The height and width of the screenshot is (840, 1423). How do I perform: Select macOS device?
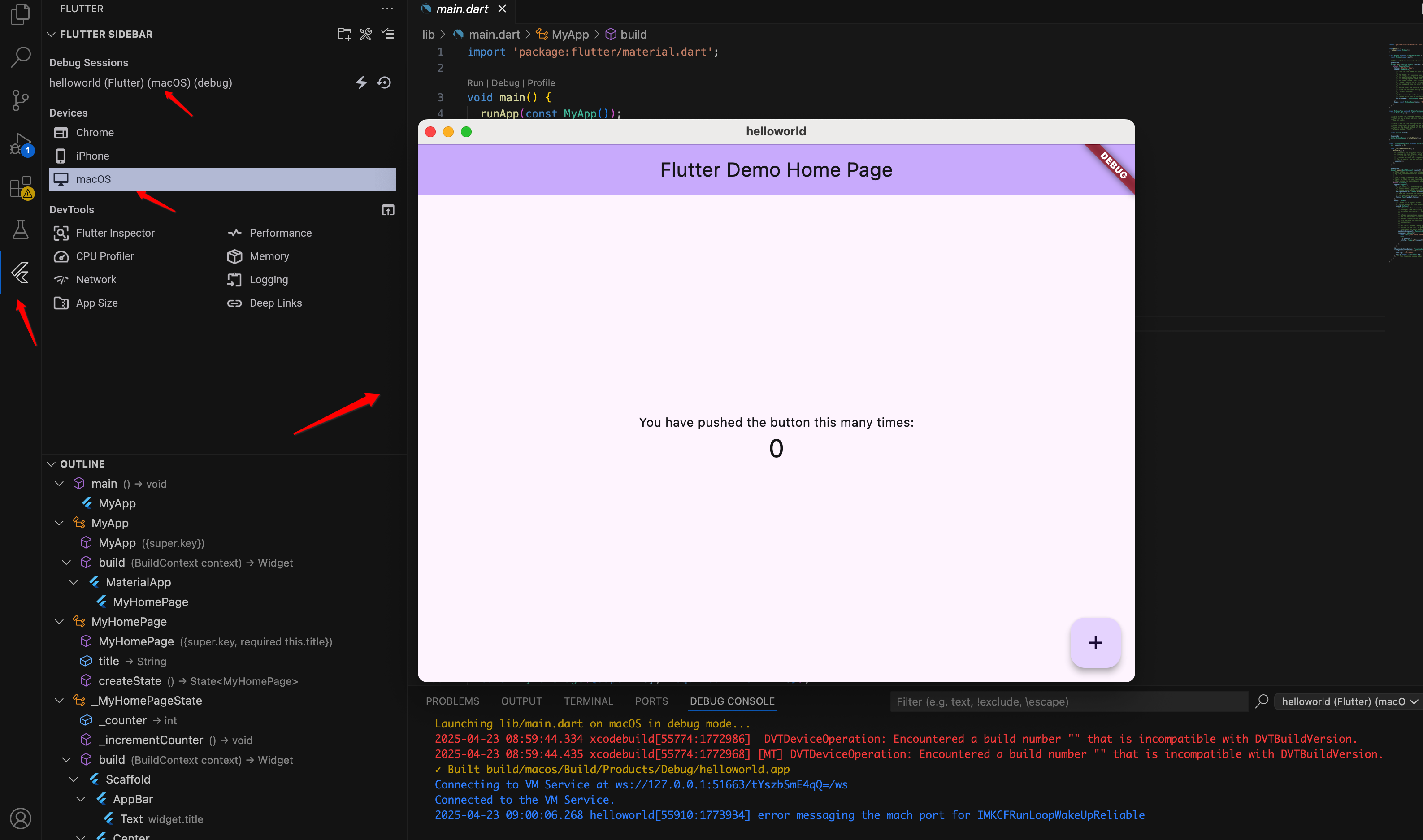point(222,179)
